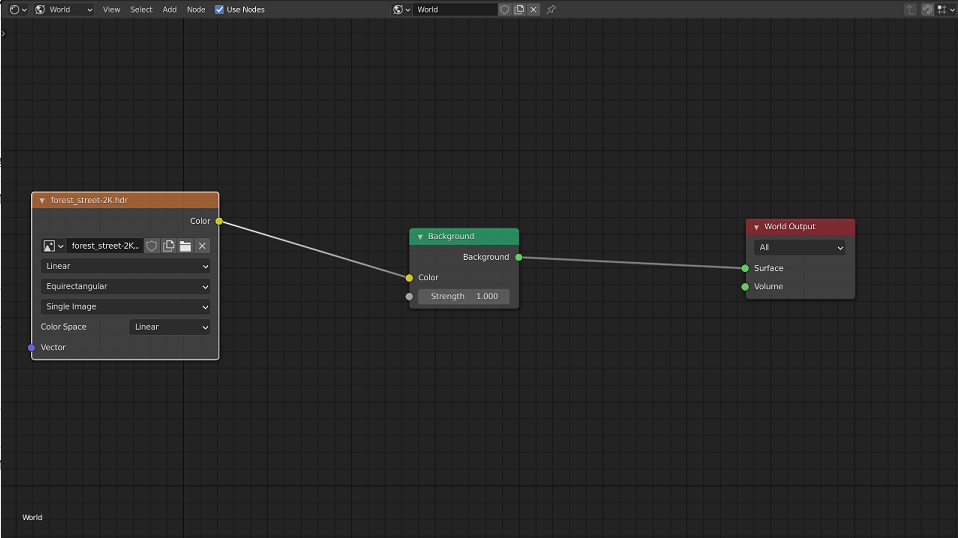Open the View menu
Screen dimensions: 958x538
point(111,9)
